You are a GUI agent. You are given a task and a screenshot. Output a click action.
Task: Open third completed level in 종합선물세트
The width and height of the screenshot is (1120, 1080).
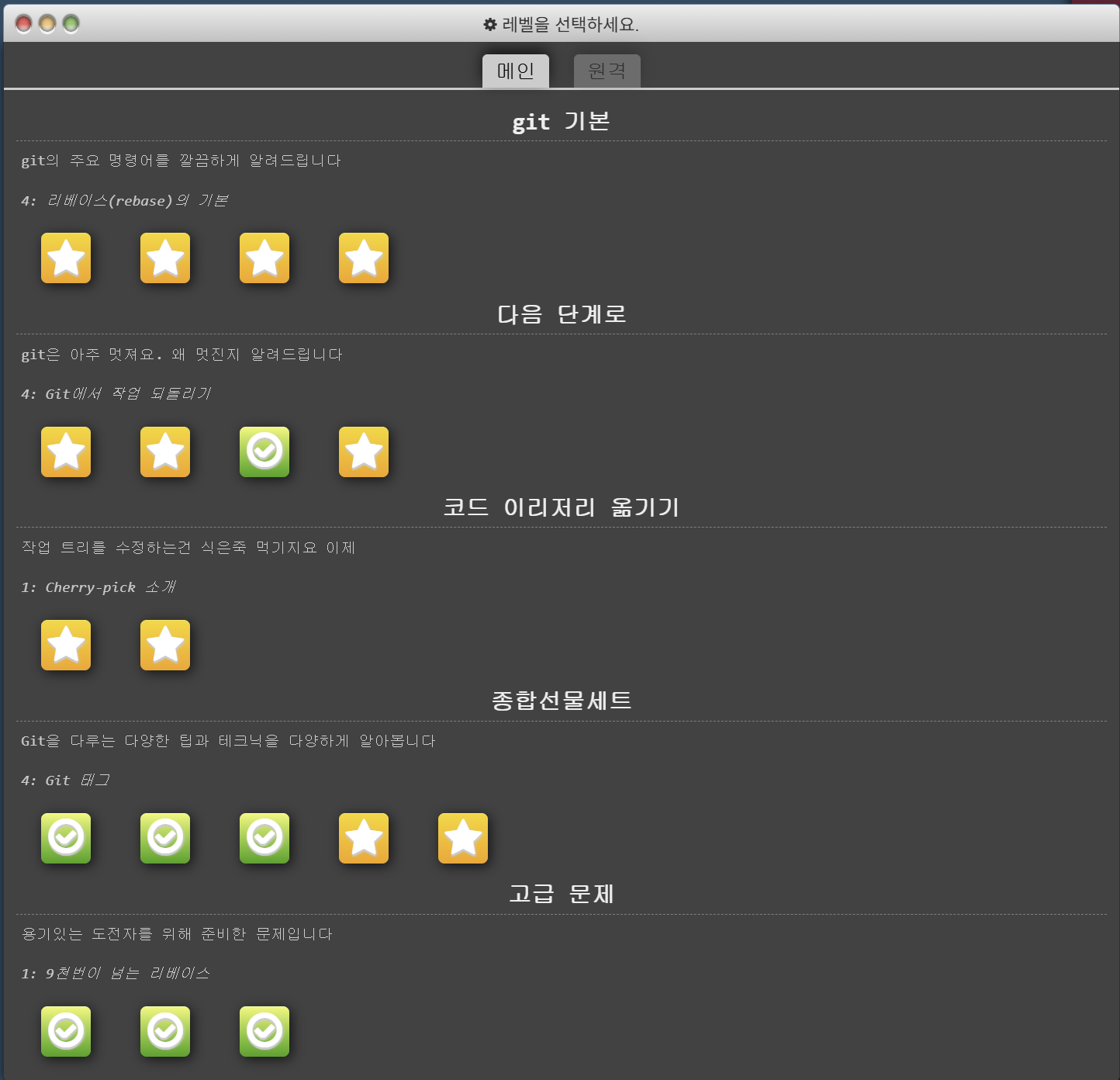(264, 838)
